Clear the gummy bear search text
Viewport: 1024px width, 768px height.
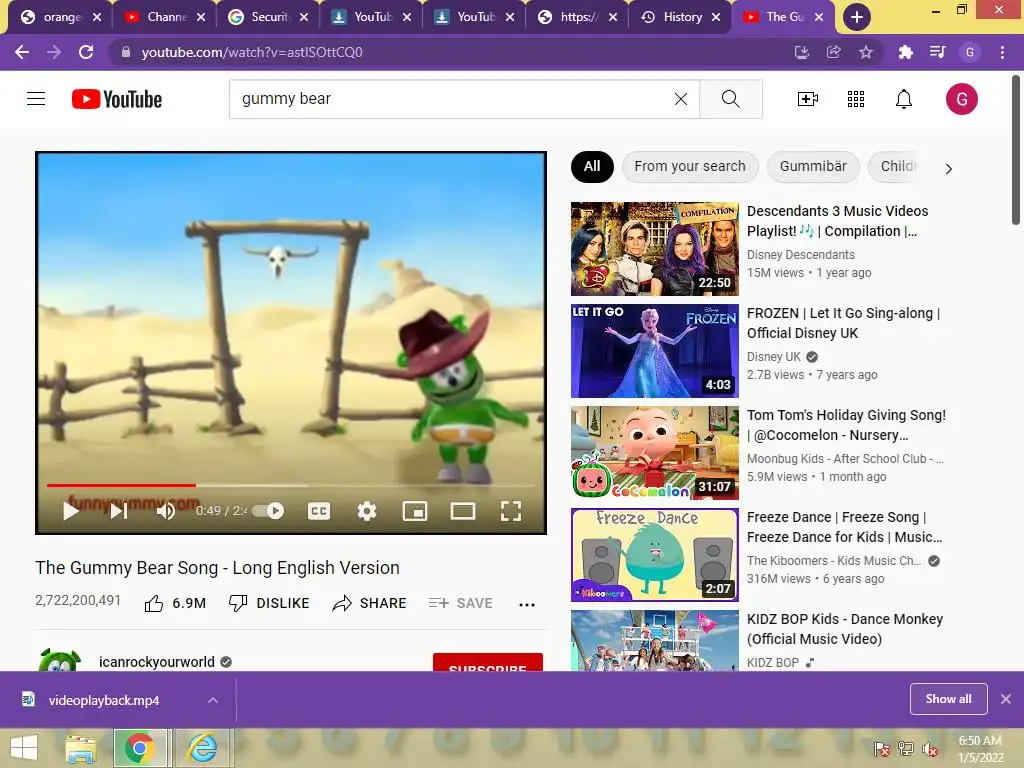(680, 99)
